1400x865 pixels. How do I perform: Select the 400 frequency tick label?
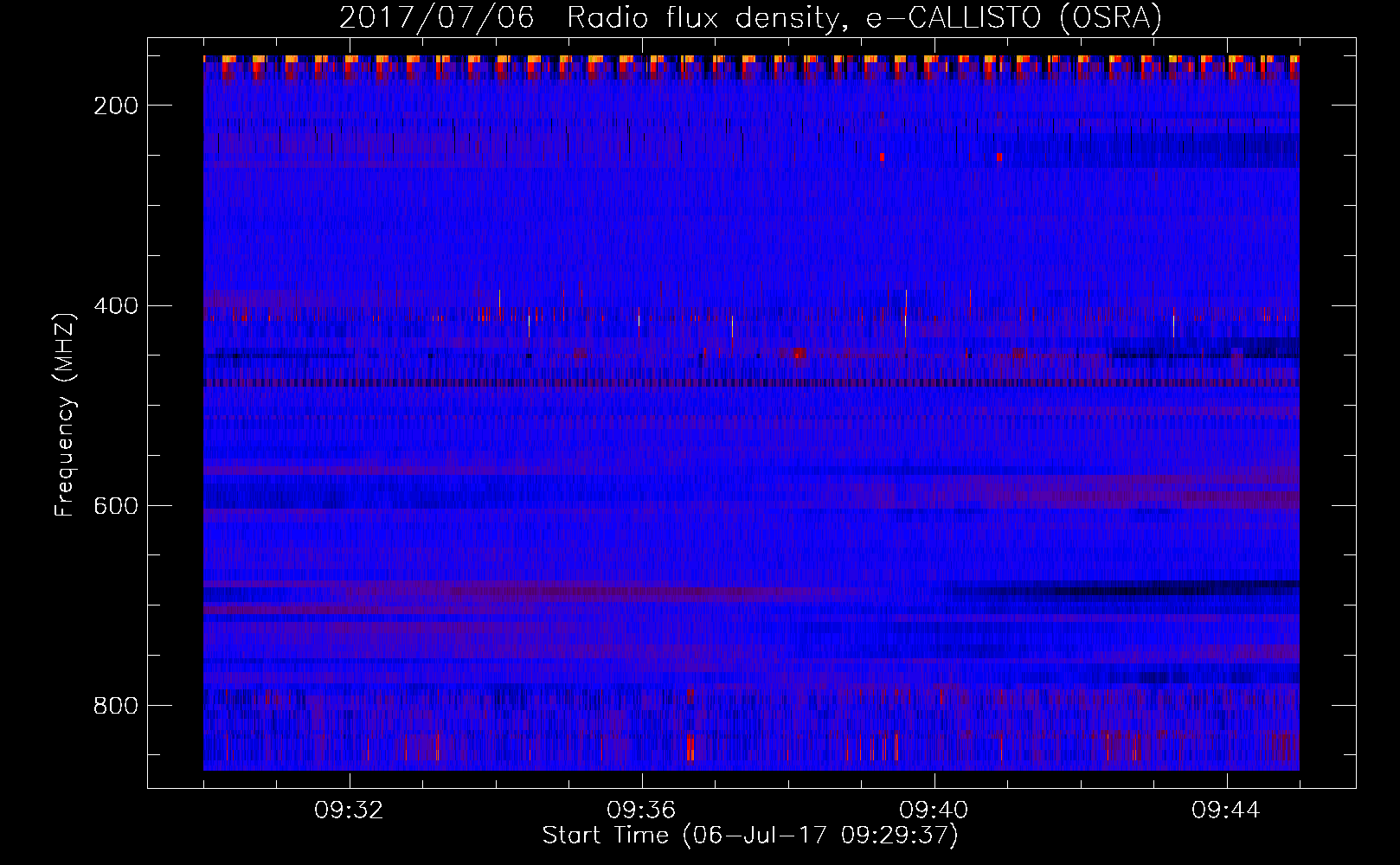click(x=115, y=305)
